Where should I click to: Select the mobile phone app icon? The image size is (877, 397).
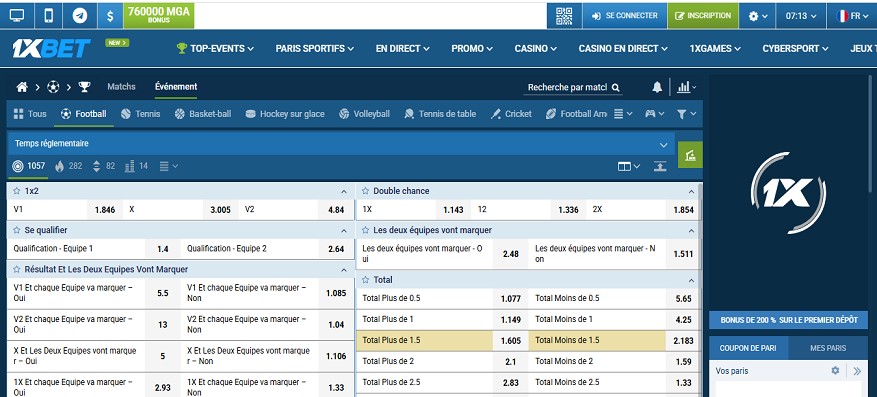point(49,16)
